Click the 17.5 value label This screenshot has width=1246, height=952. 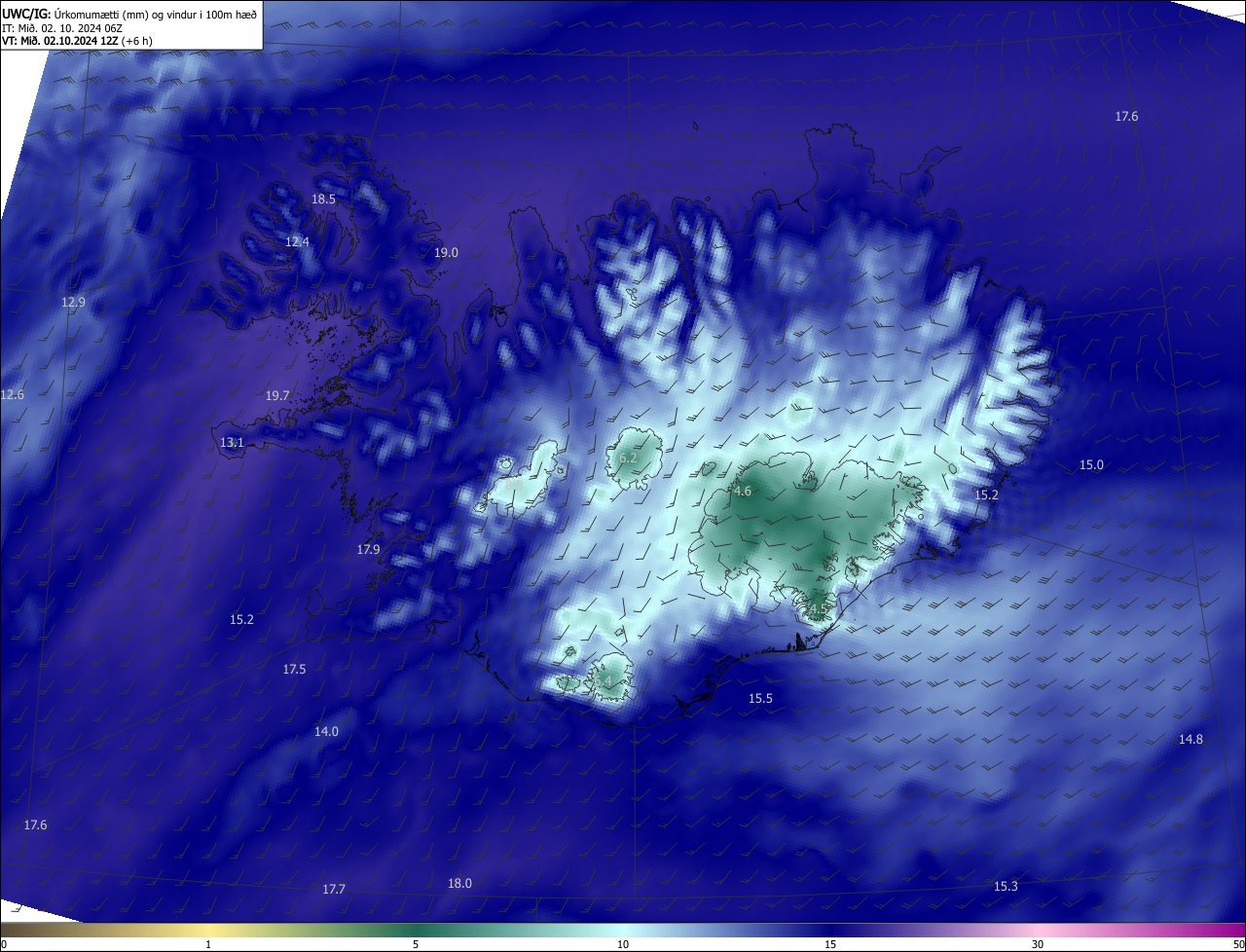pyautogui.click(x=294, y=669)
